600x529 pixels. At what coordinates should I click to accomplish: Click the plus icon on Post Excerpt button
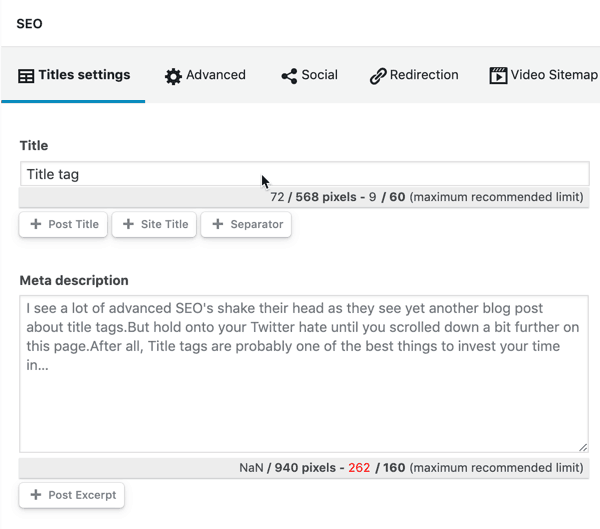pyautogui.click(x=36, y=494)
